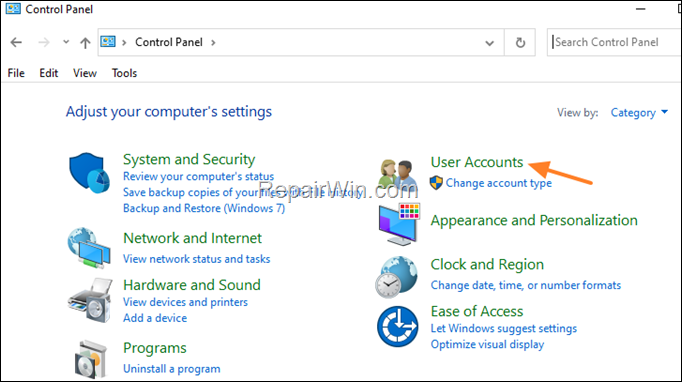
Task: Click the Control Panel breadcrumb text
Action: [x=169, y=42]
